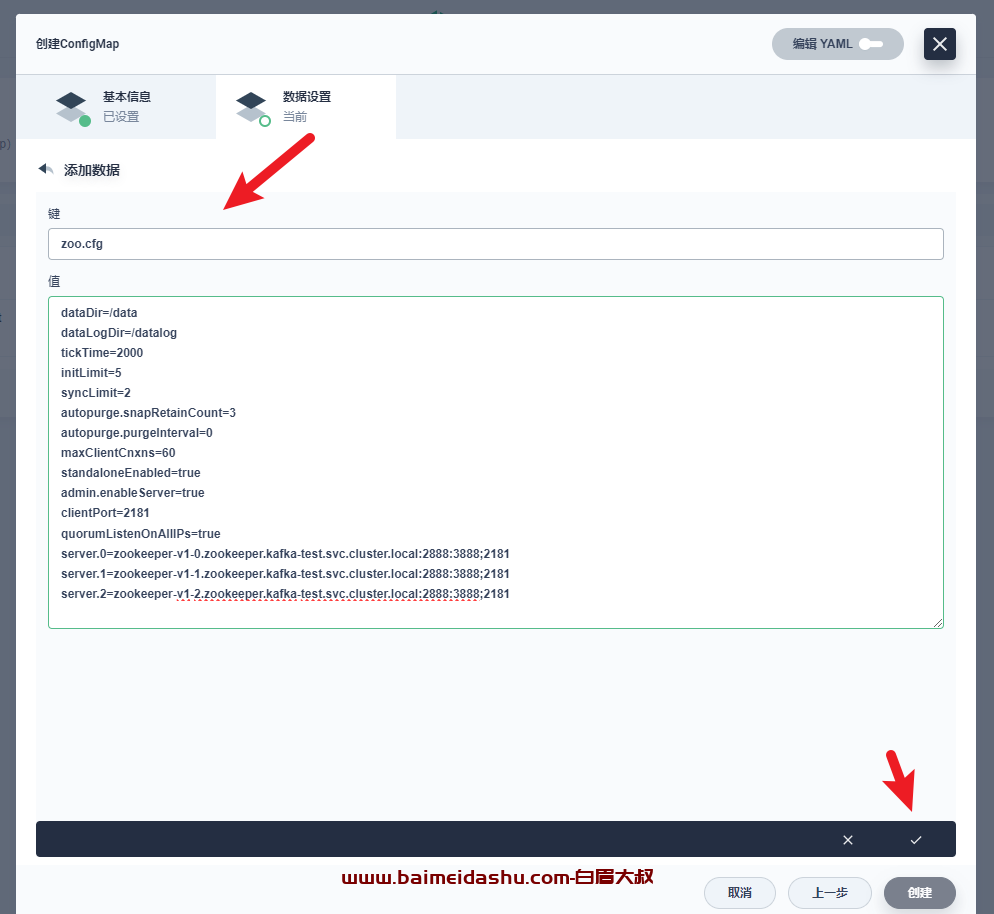Click the clientPort=2181 line
Screen dimensions: 994x914
[105, 513]
